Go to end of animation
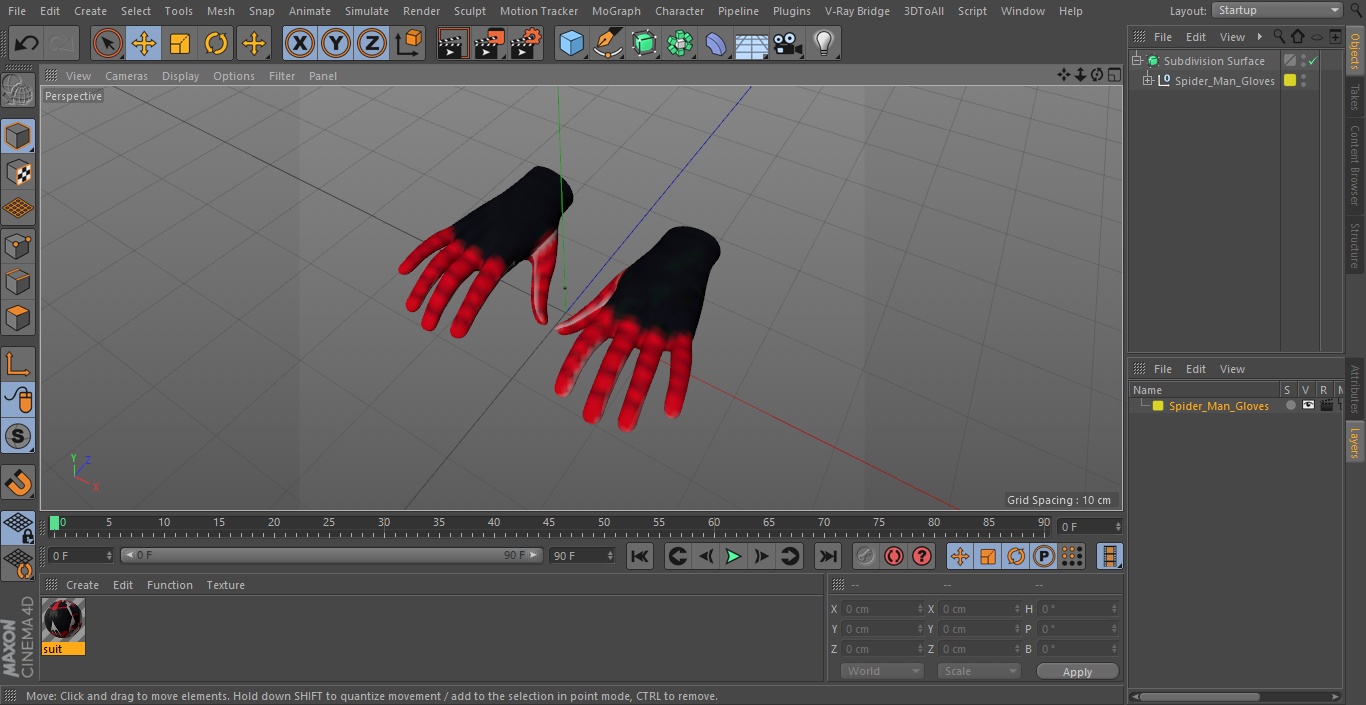1366x705 pixels. (828, 557)
